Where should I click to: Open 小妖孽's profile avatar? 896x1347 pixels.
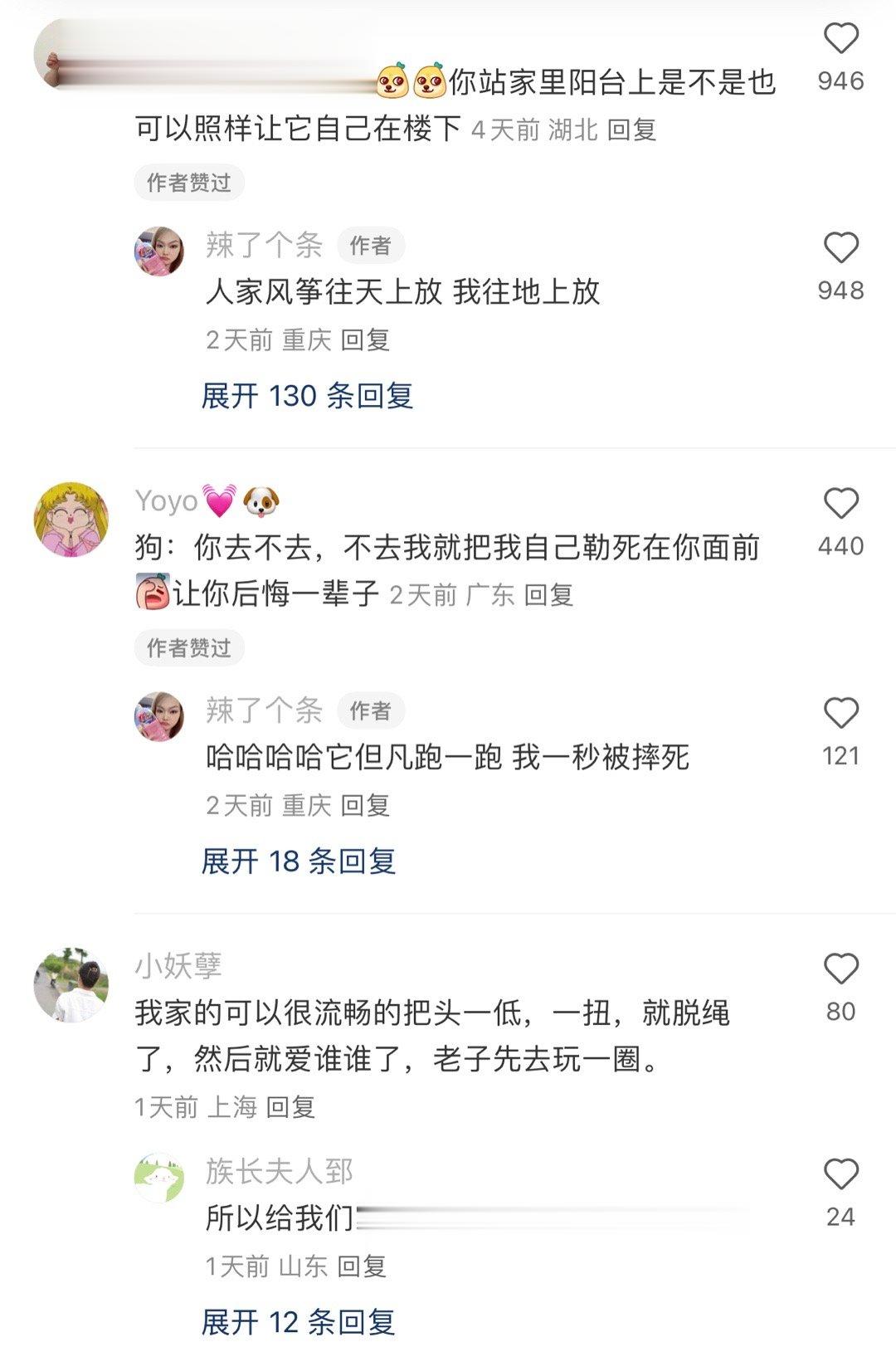pyautogui.click(x=71, y=985)
